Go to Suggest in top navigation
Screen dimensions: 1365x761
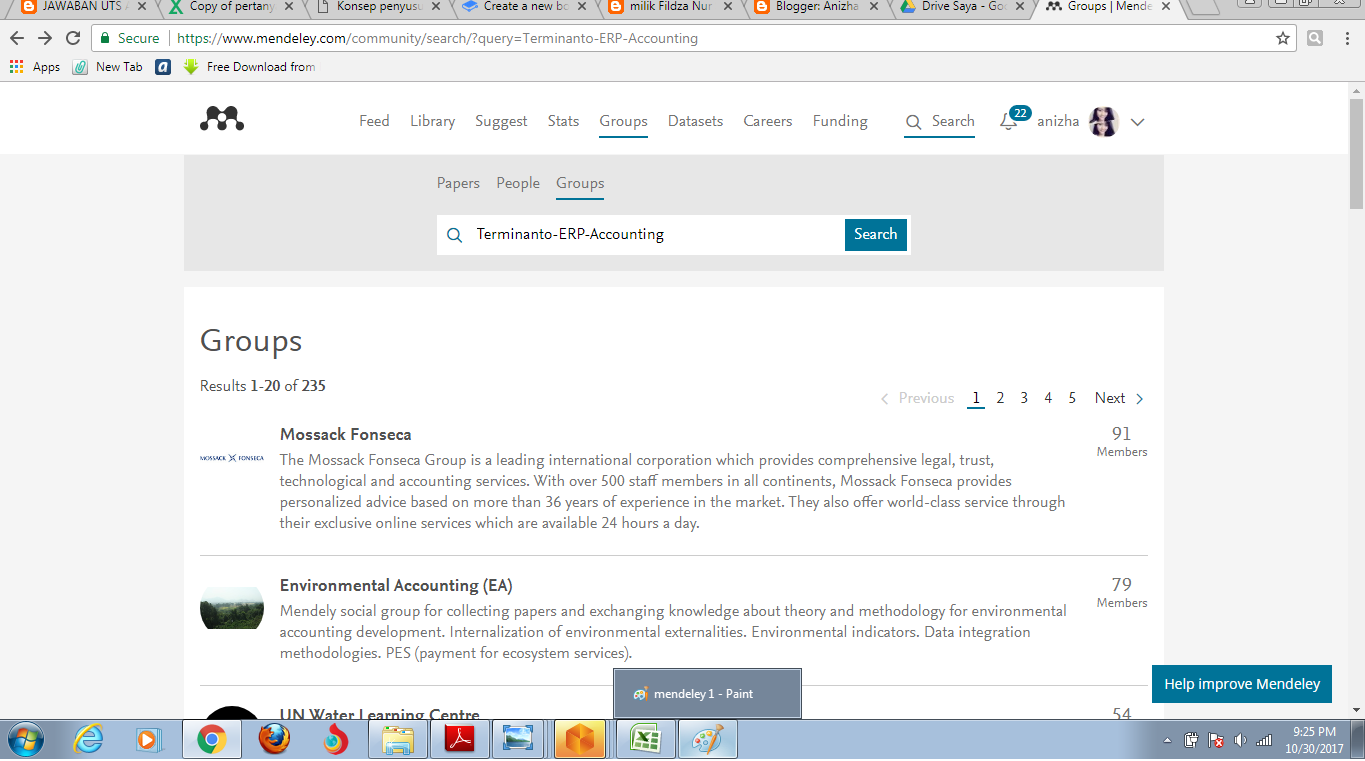coord(501,121)
